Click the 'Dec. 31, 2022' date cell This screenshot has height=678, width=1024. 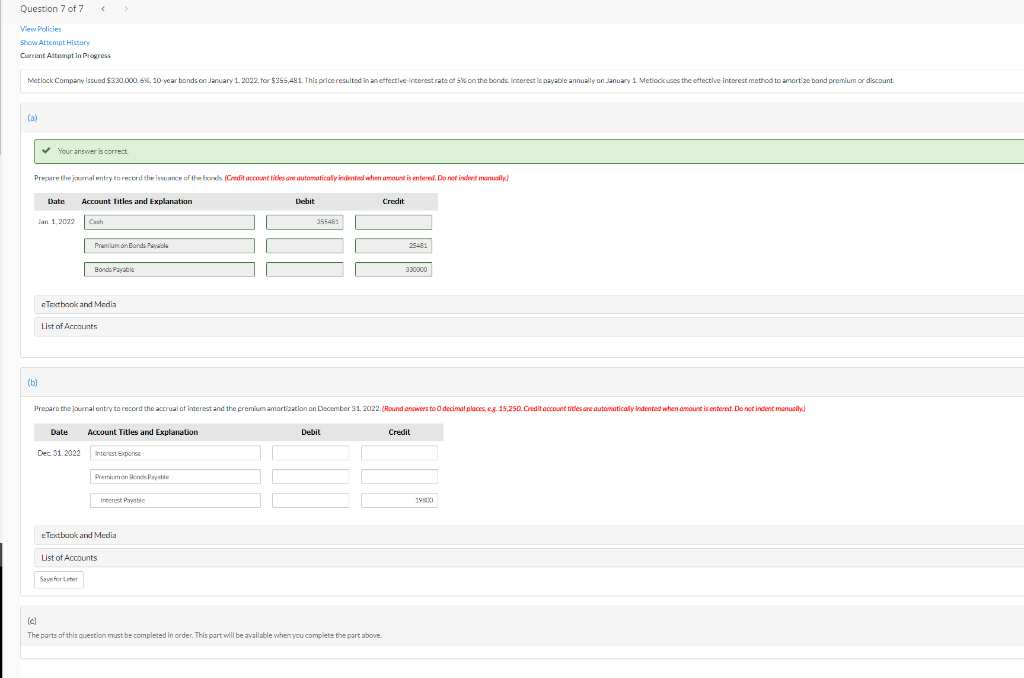[x=59, y=453]
